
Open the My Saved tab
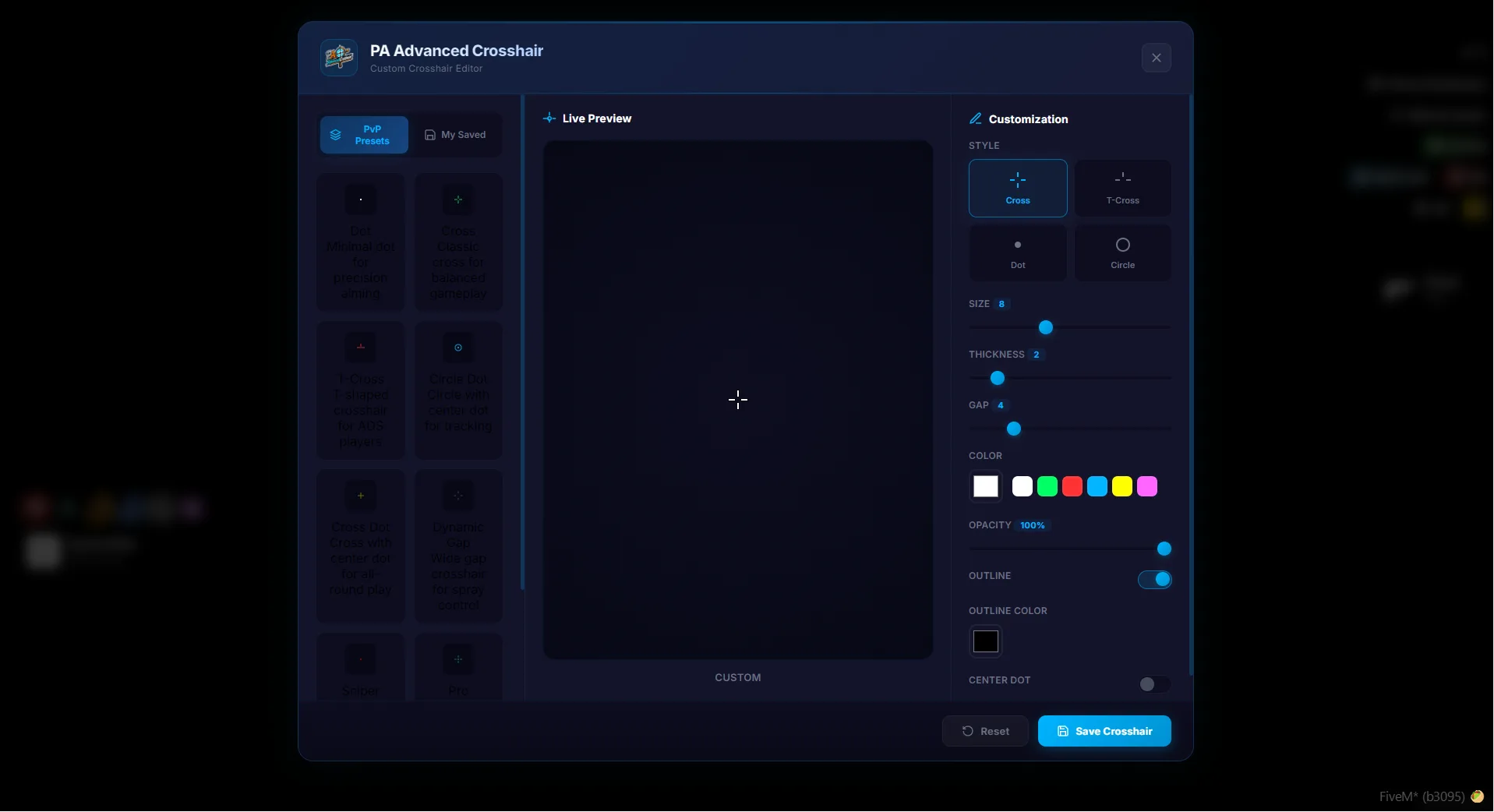[455, 135]
